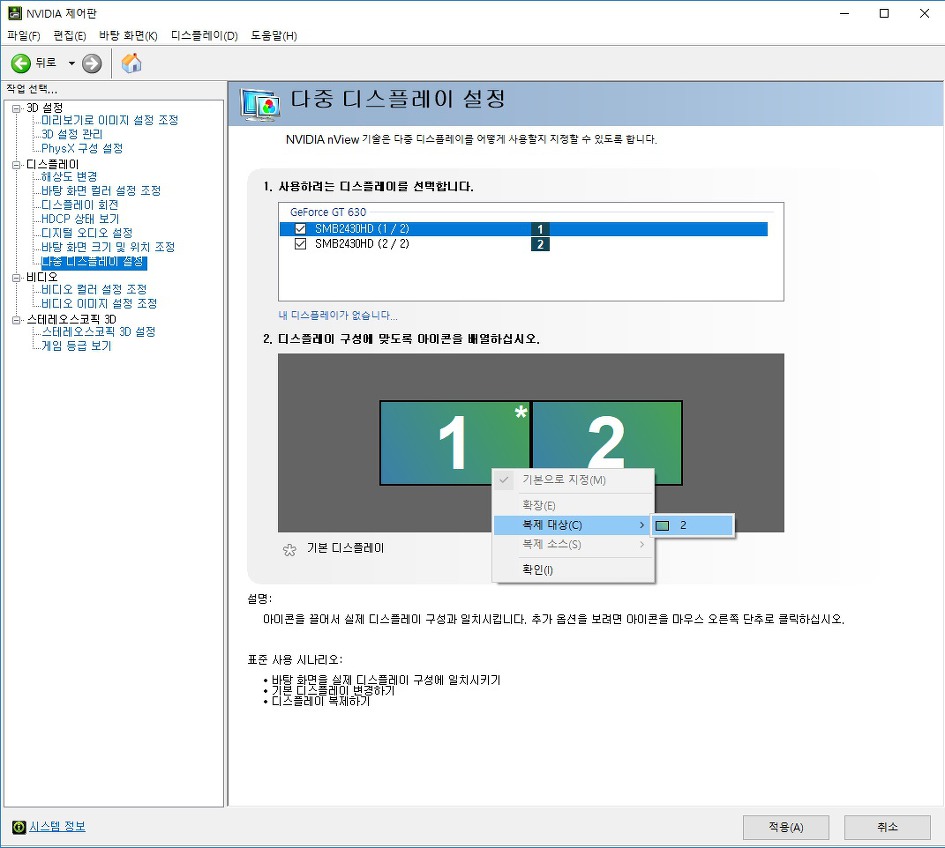Open 비디오 이미지 설정 조정 page

tap(99, 304)
